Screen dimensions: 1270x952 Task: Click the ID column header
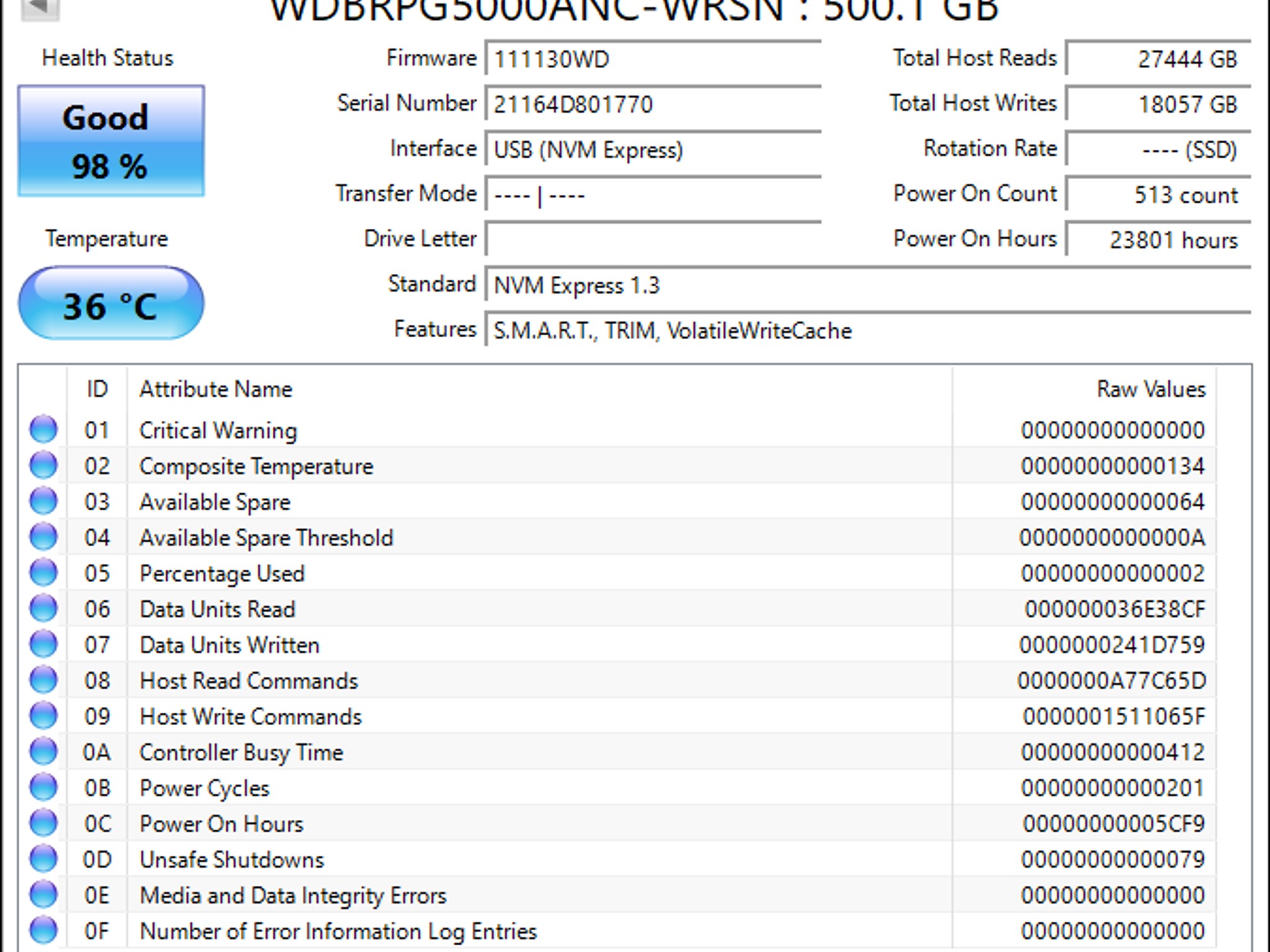tap(97, 389)
